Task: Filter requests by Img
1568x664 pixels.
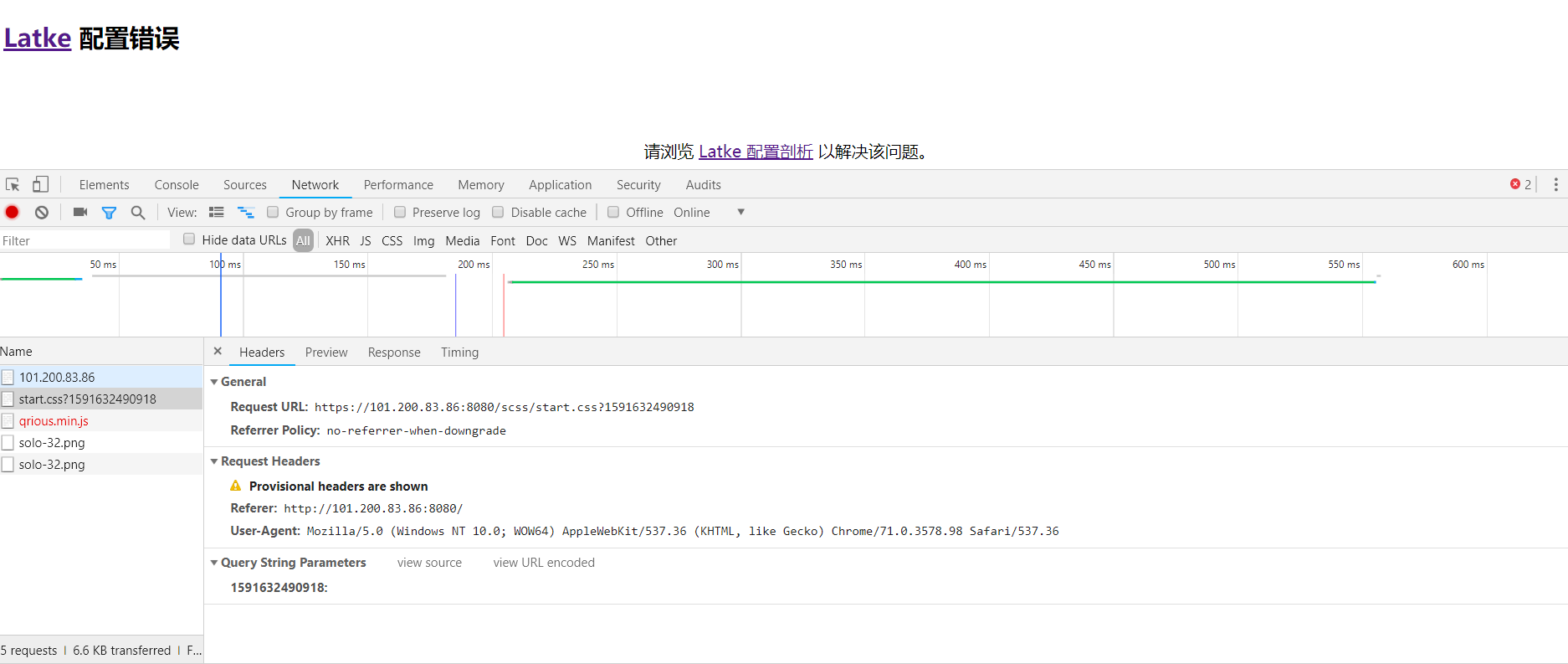Action: point(424,240)
